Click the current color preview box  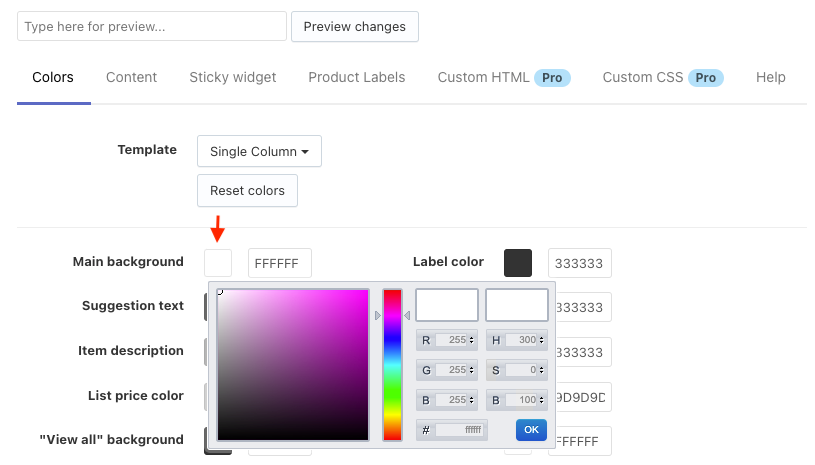517,305
